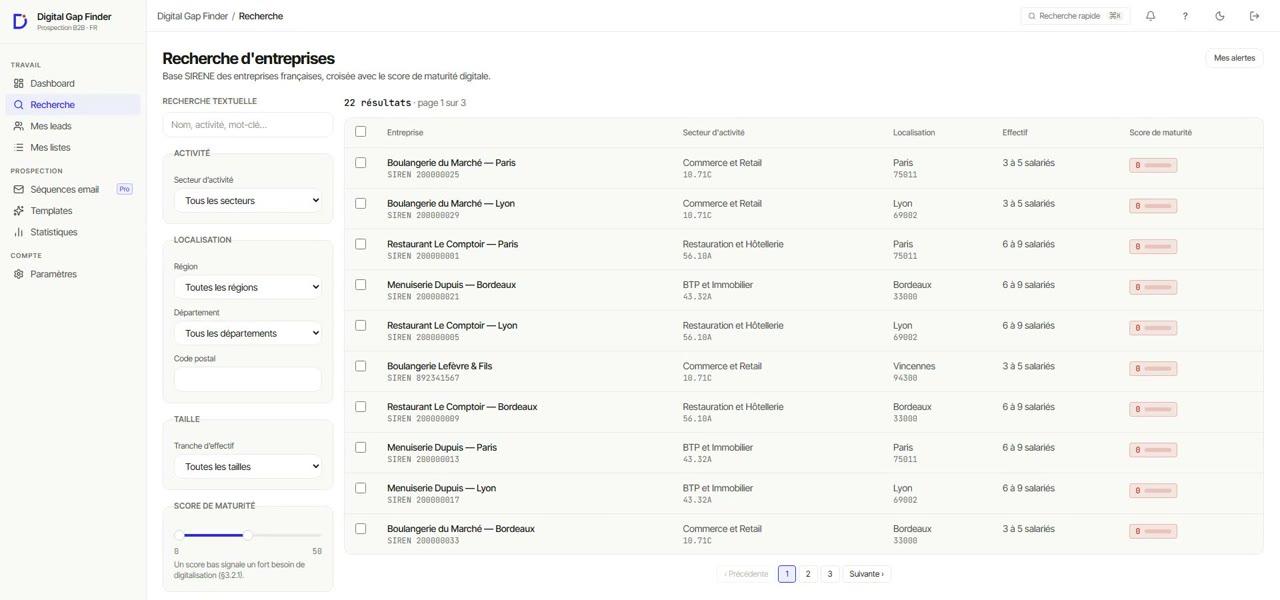
Task: Click the Templates sparkle icon
Action: tap(18, 211)
